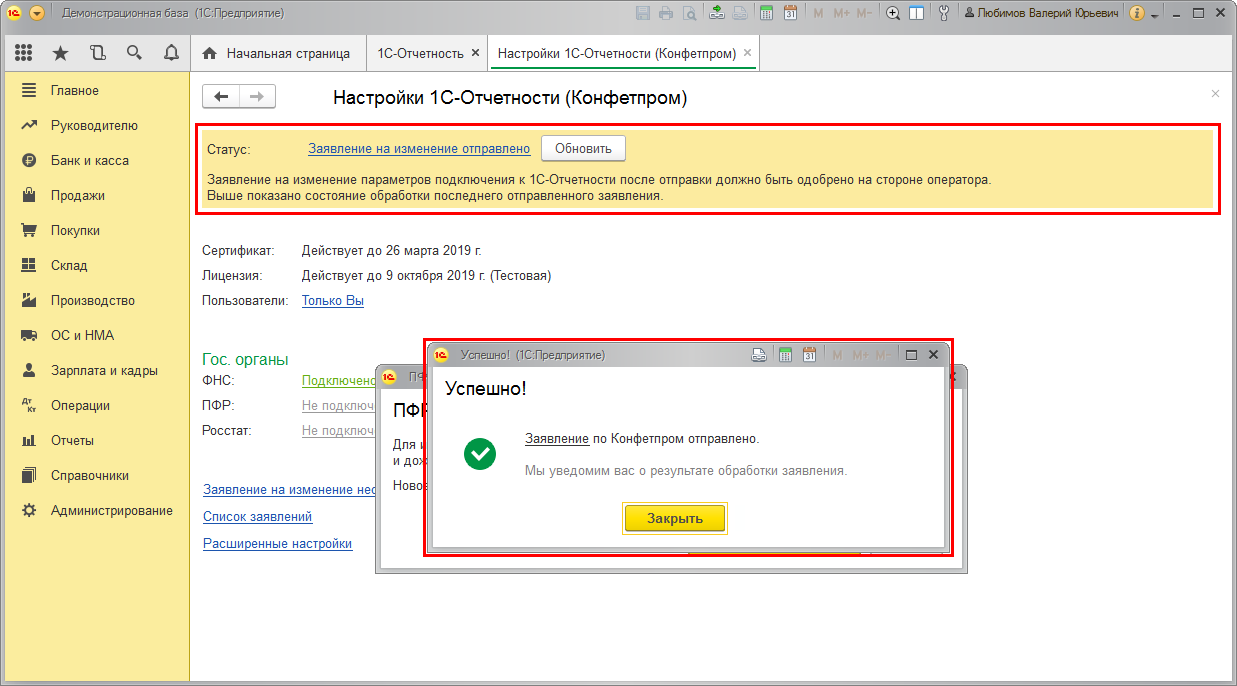Click the Только Вы users link
This screenshot has height=686, width=1237.
pos(333,300)
